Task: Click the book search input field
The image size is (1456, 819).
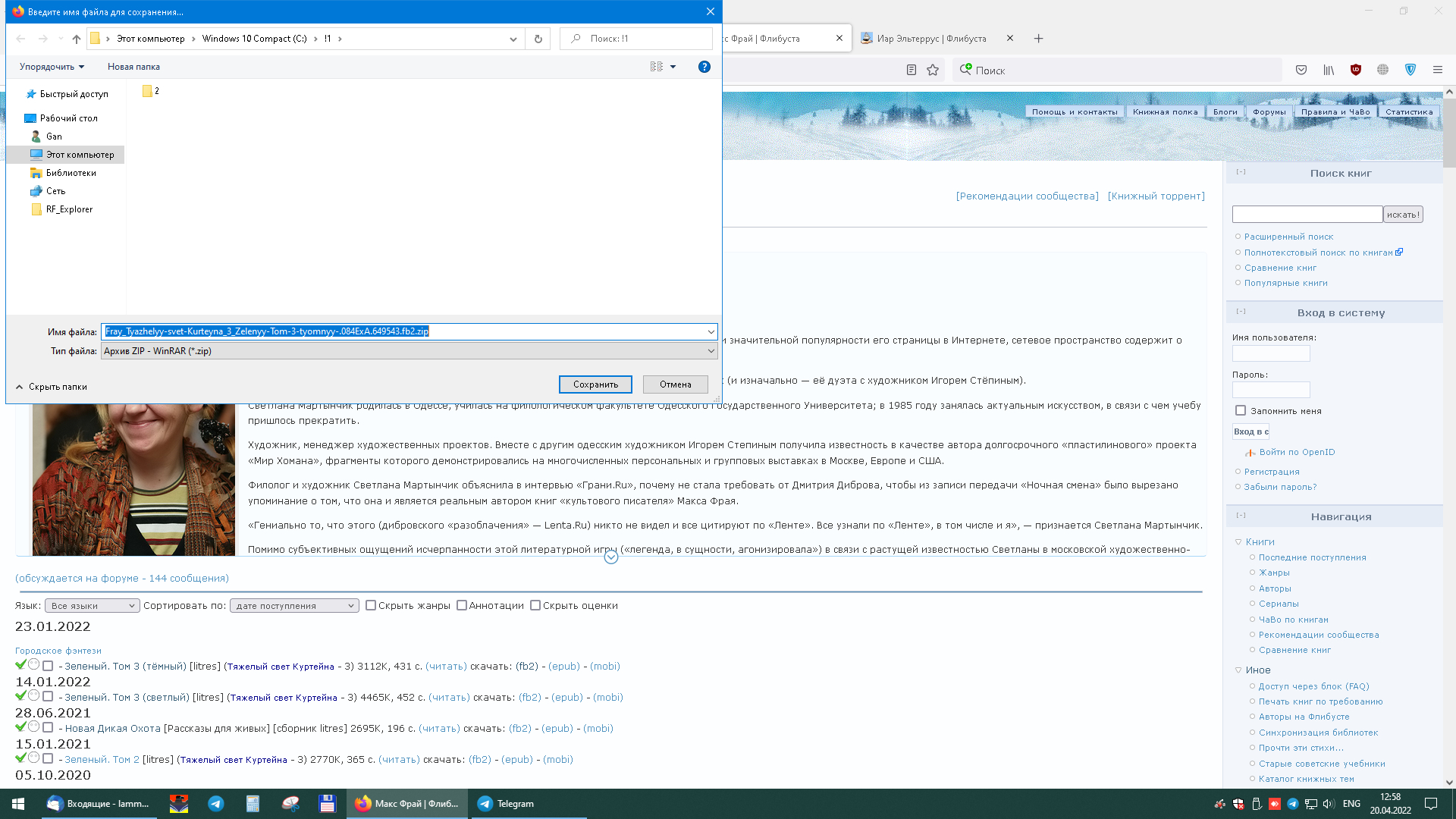Action: click(1307, 215)
